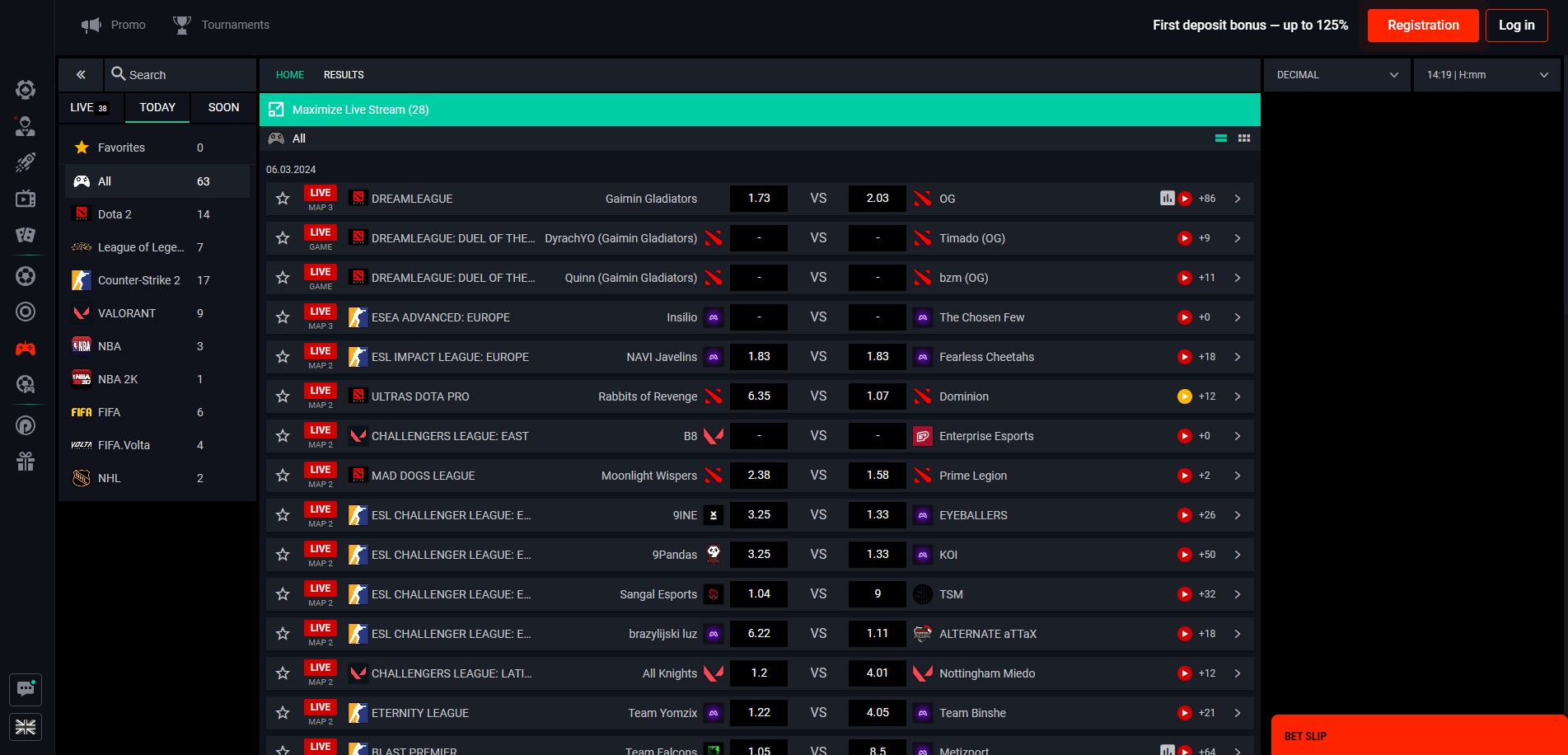
Task: Click Maximize Live Stream (28) bar
Action: point(760,110)
